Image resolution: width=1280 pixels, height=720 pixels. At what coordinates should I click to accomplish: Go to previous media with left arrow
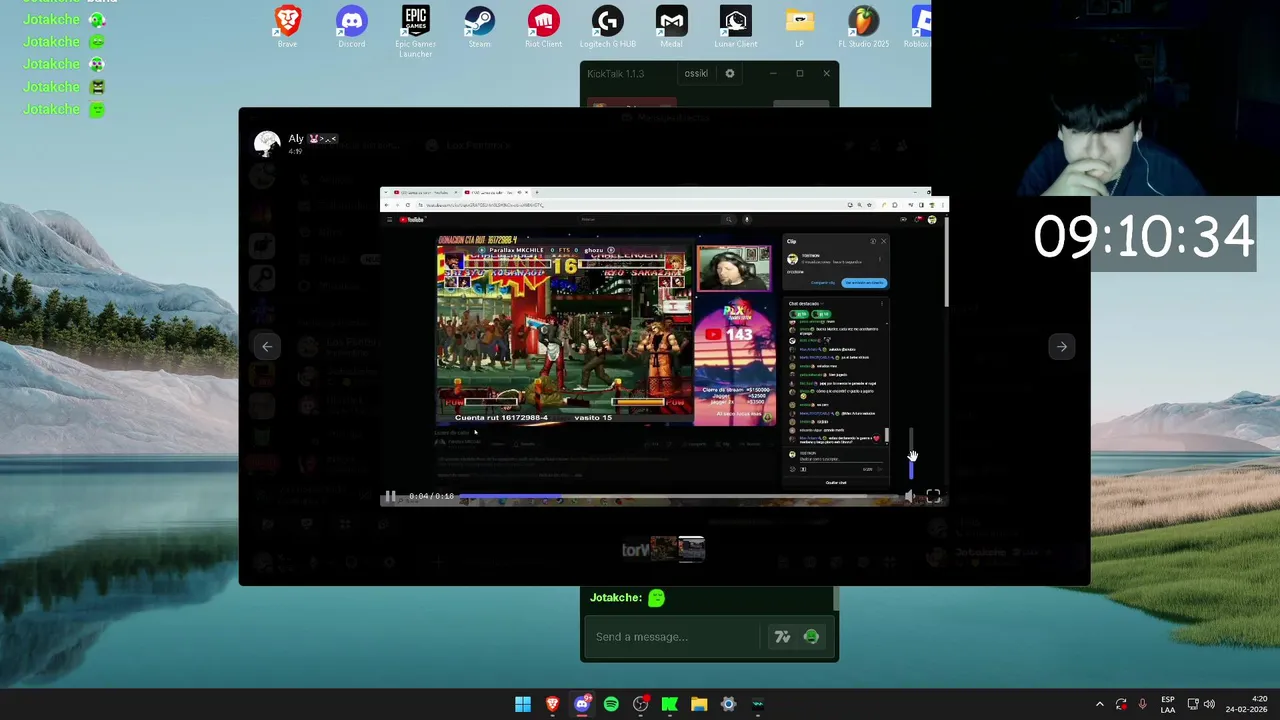[x=267, y=347]
